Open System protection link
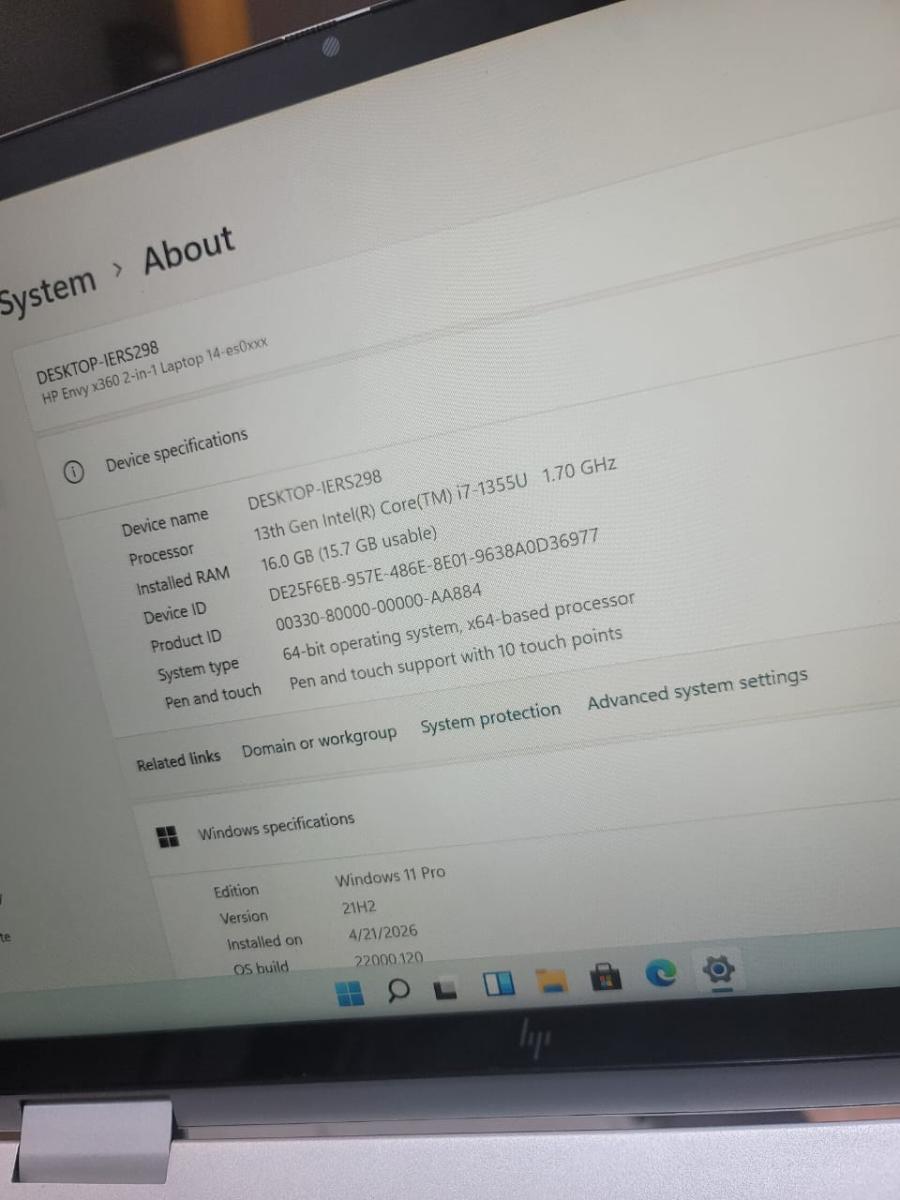 (491, 718)
